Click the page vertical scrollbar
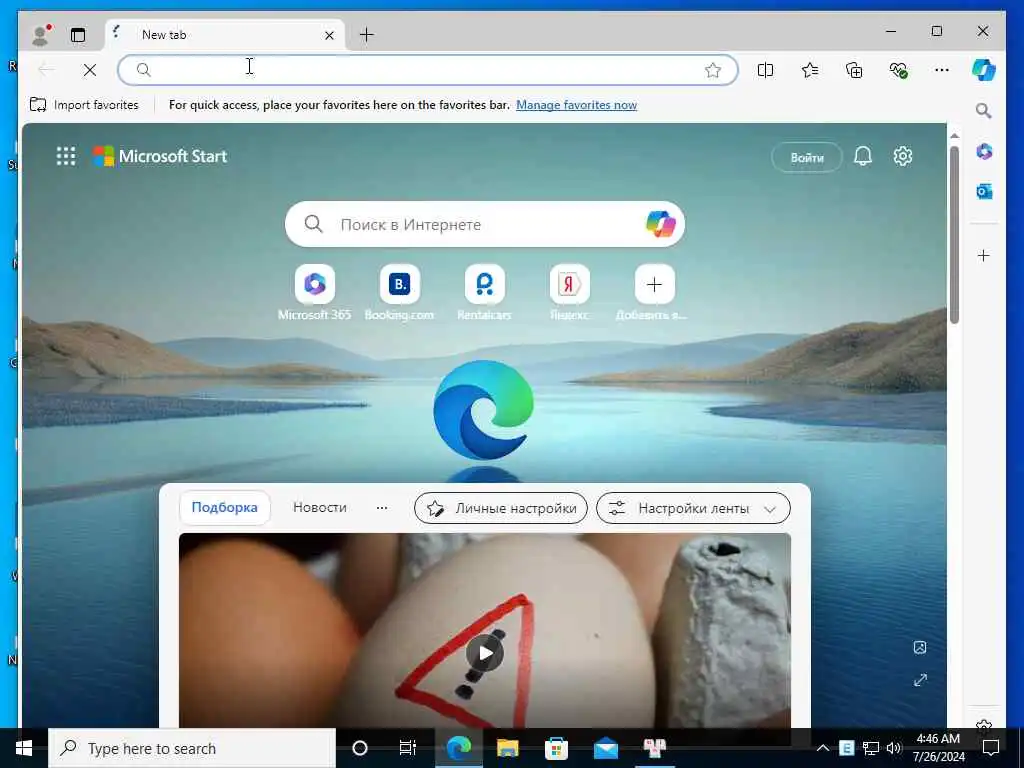1024x768 pixels. tap(954, 235)
